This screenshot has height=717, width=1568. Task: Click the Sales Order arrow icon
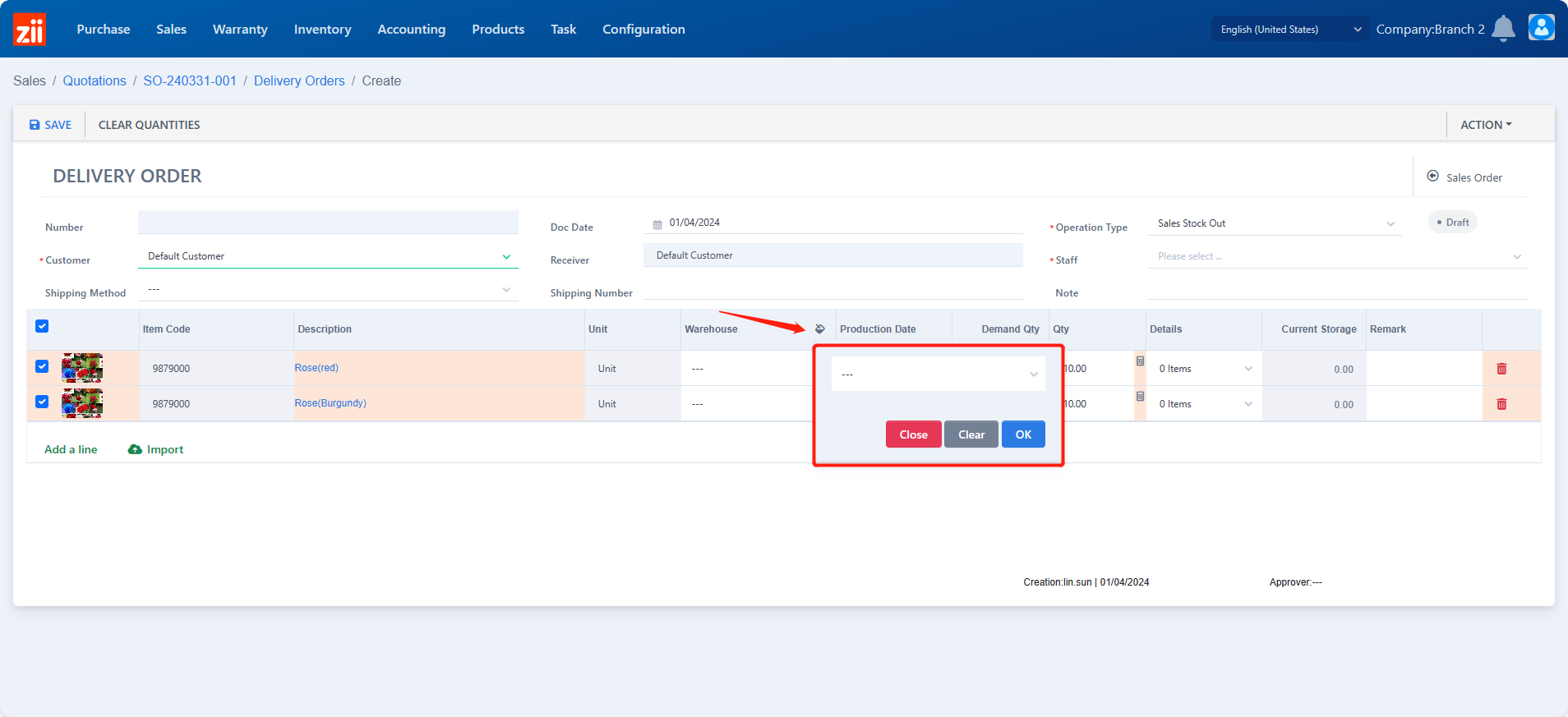[1432, 177]
